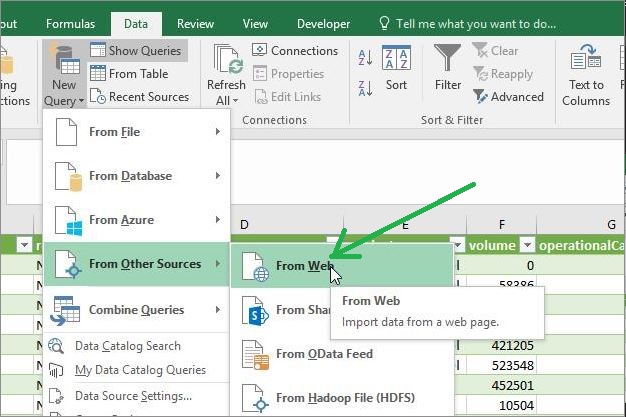This screenshot has width=626, height=417.
Task: Open the Review ribbon tab
Action: click(195, 23)
